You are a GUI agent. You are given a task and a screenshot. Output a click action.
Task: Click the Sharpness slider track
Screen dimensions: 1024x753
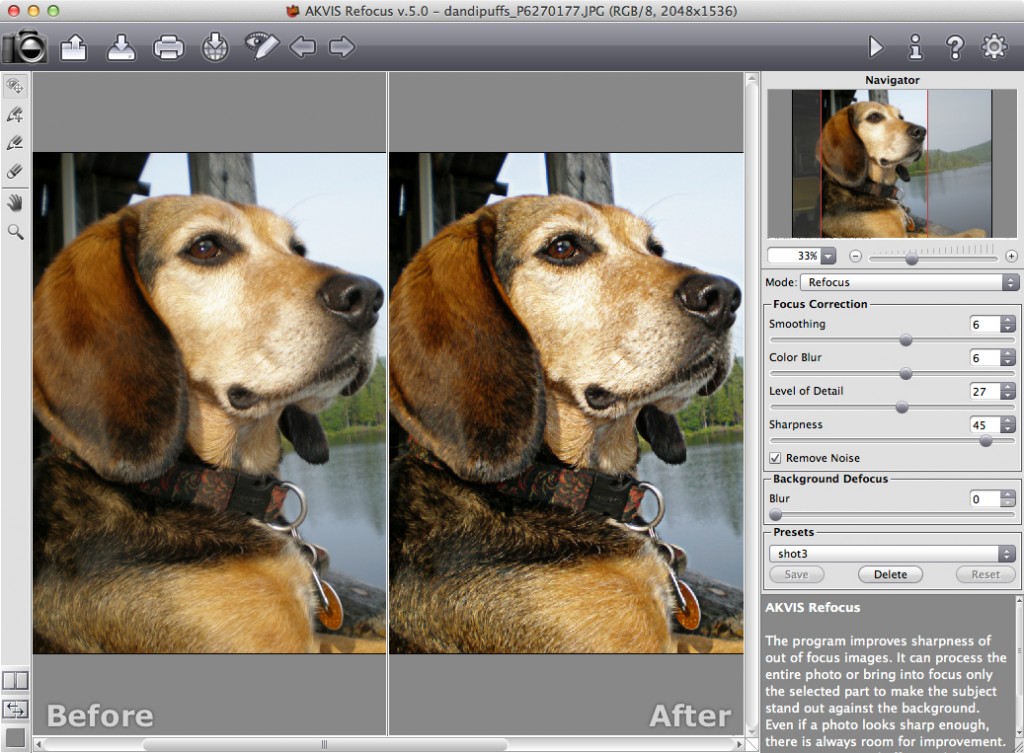tap(892, 440)
